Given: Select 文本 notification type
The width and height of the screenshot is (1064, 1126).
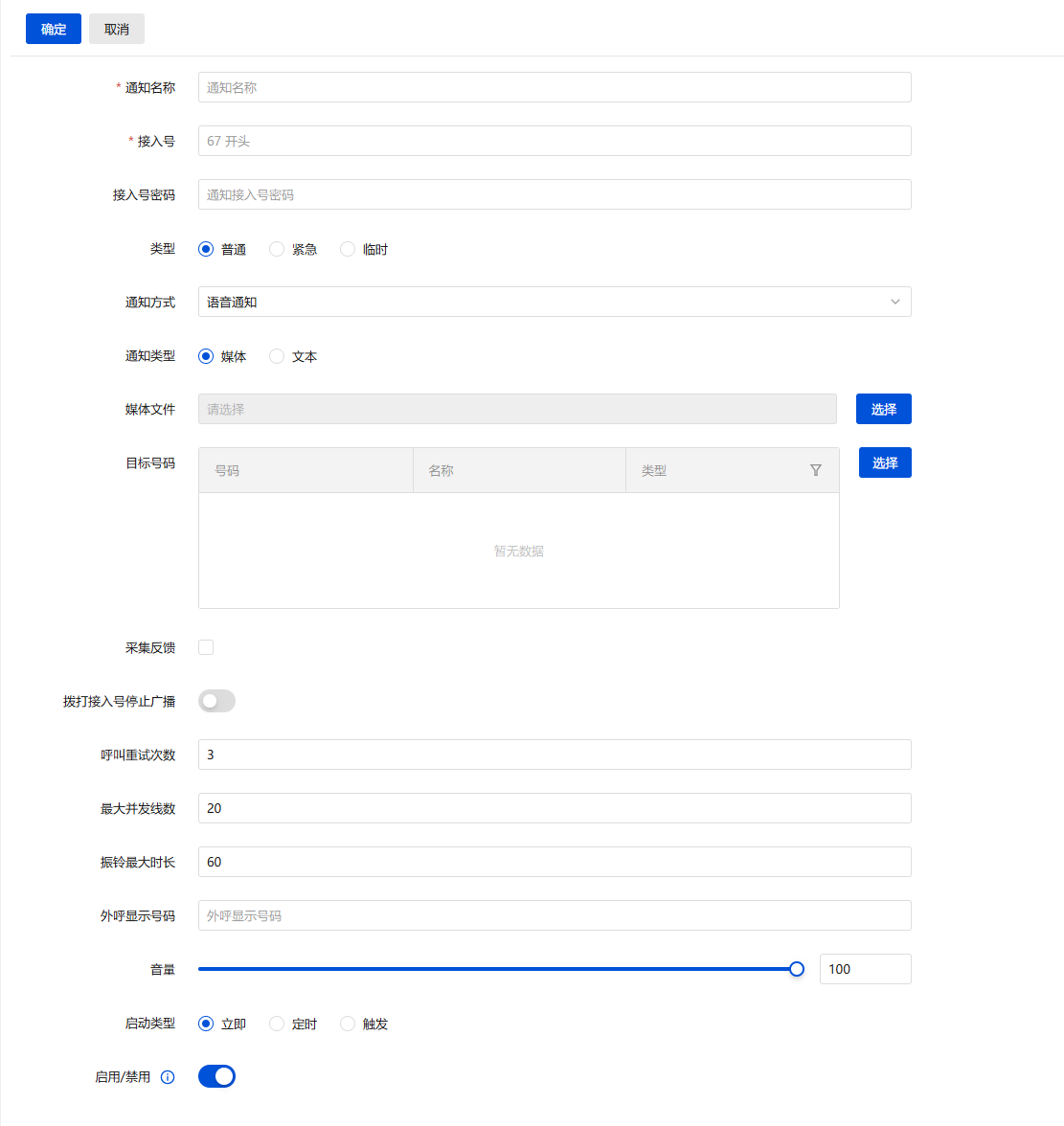Looking at the screenshot, I should (277, 356).
